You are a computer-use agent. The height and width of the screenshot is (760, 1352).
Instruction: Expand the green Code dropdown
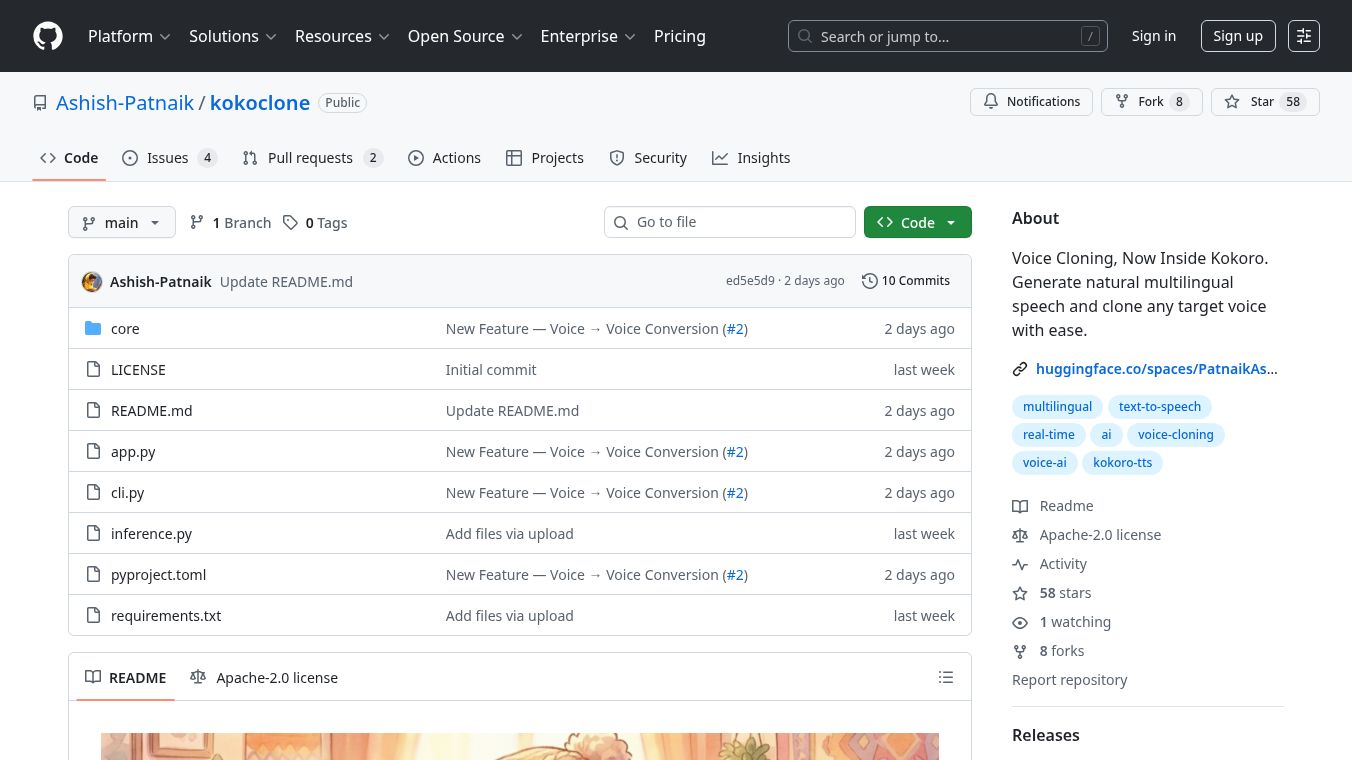tap(917, 223)
